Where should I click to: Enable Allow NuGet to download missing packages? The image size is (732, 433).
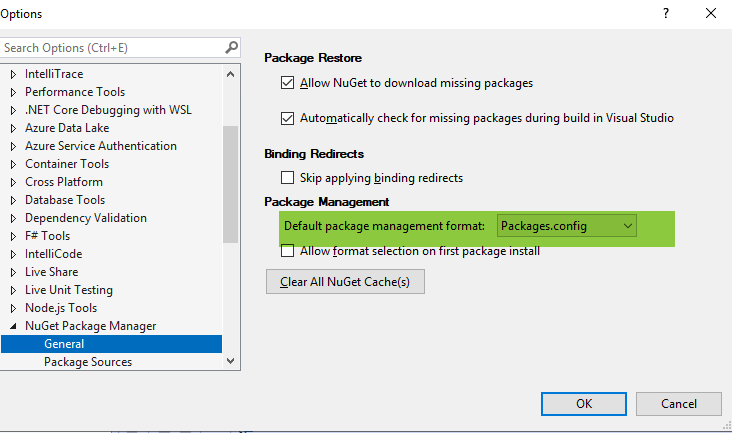point(288,83)
